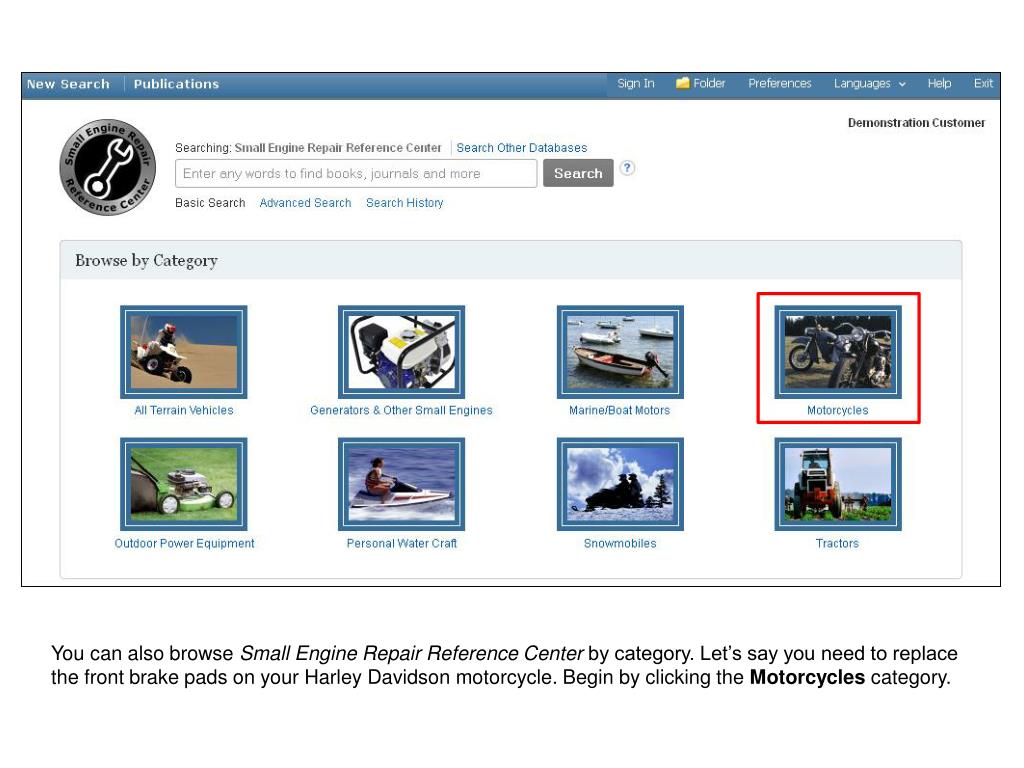This screenshot has height=768, width=1024.
Task: Open the Marine/Boat Motors link
Action: 620,410
